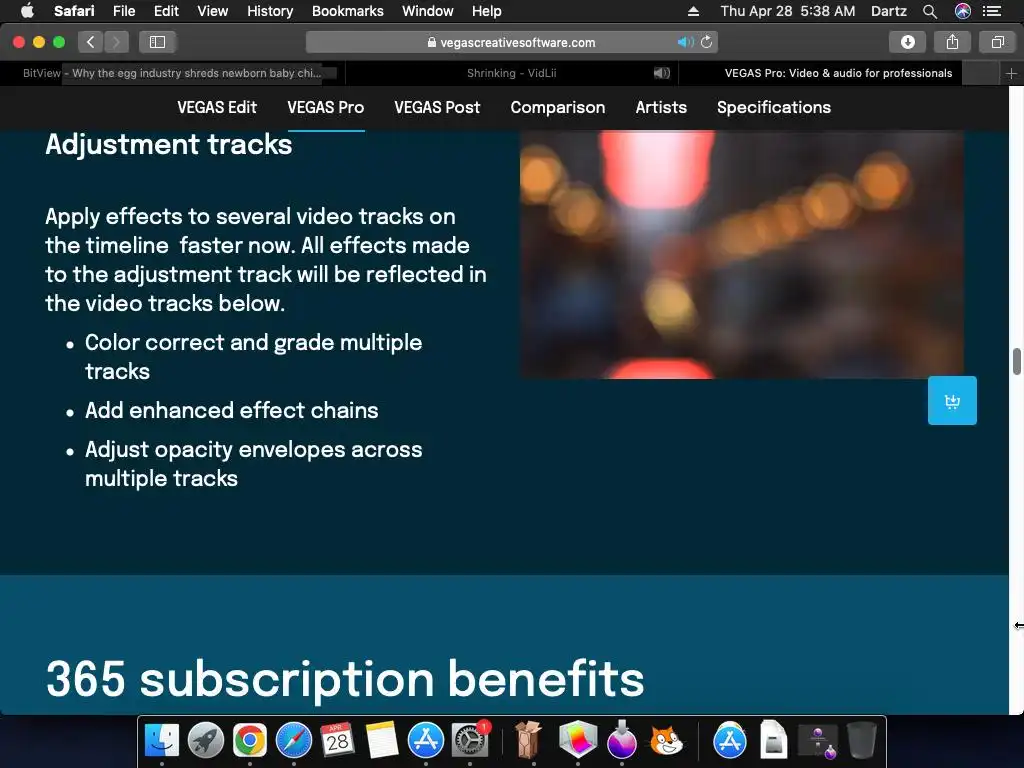Click the blue shopping cart button

(952, 400)
